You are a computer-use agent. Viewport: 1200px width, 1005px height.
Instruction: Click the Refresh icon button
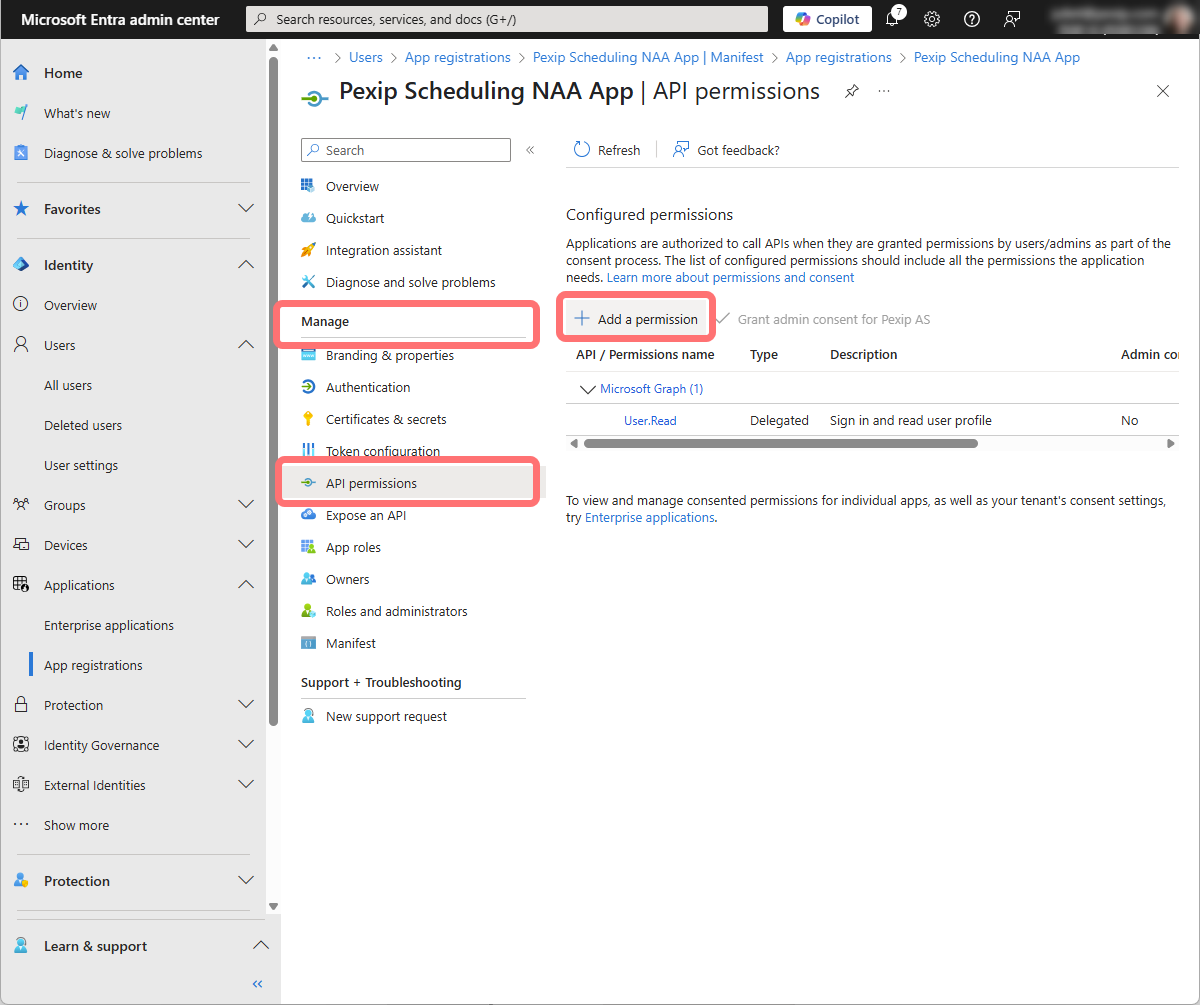[x=582, y=150]
